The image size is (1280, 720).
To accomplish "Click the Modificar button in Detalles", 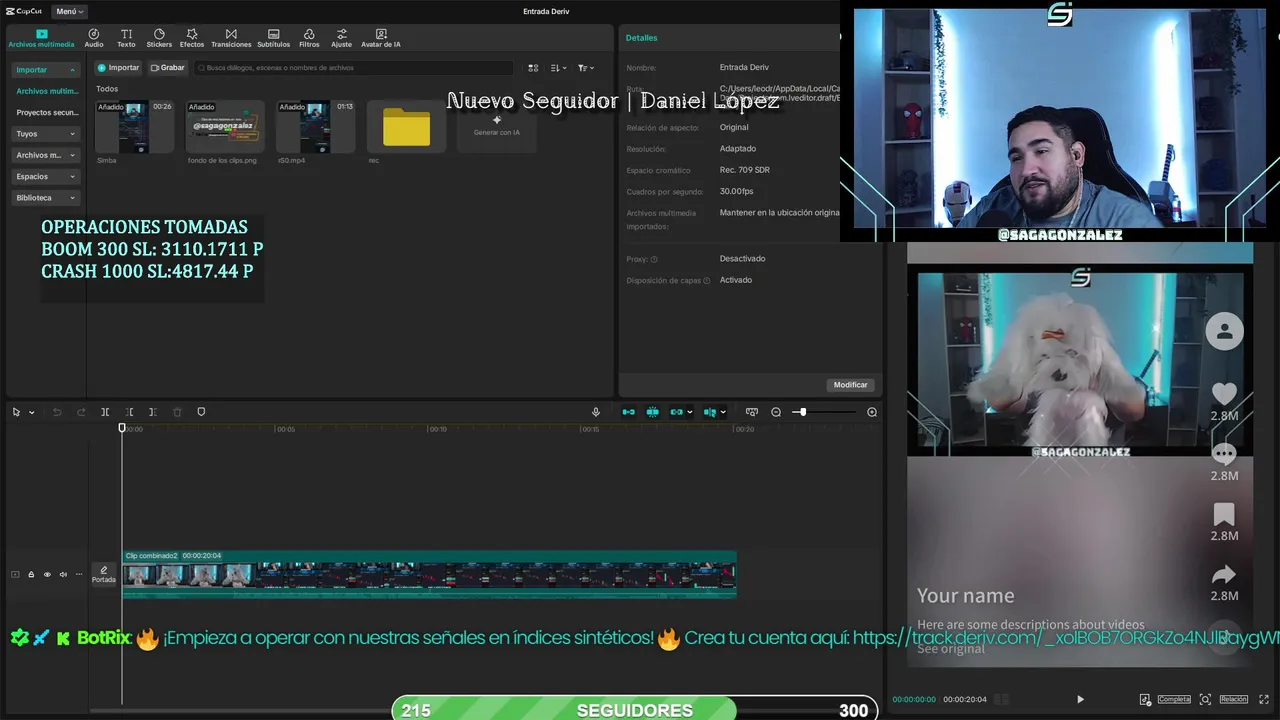I will click(x=851, y=385).
